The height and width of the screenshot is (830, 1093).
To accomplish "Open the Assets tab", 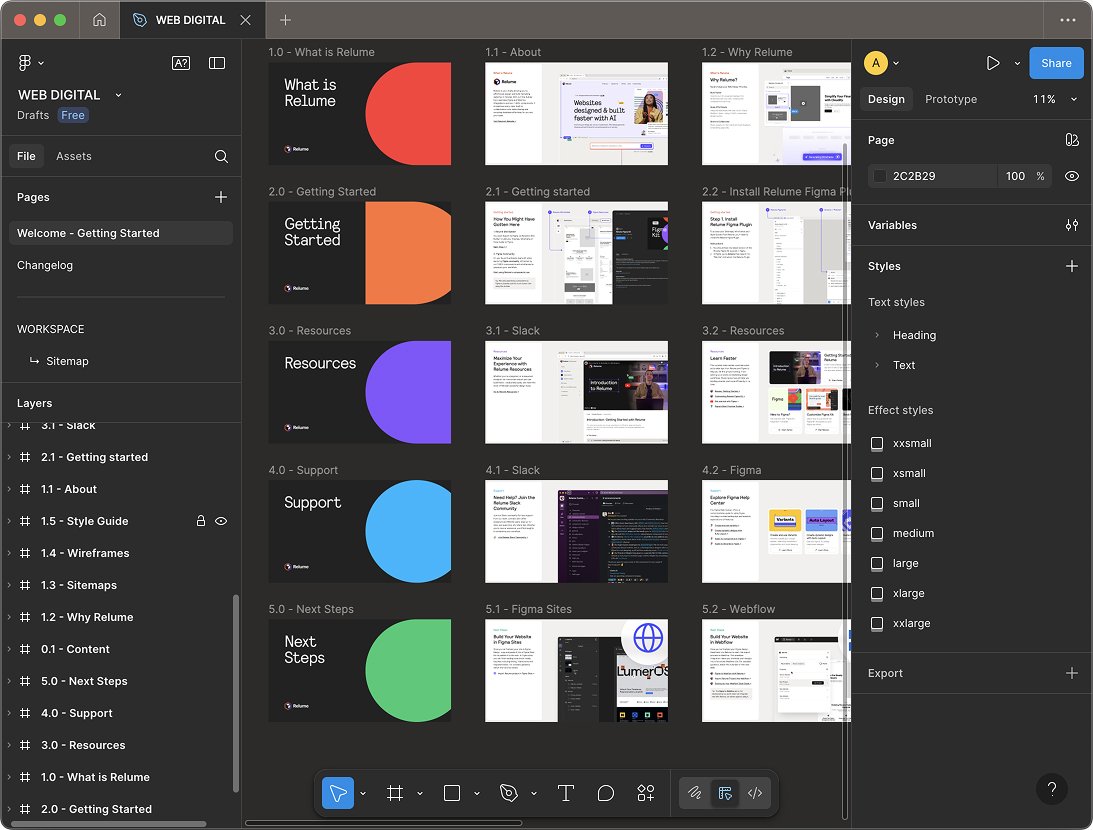I will [74, 156].
